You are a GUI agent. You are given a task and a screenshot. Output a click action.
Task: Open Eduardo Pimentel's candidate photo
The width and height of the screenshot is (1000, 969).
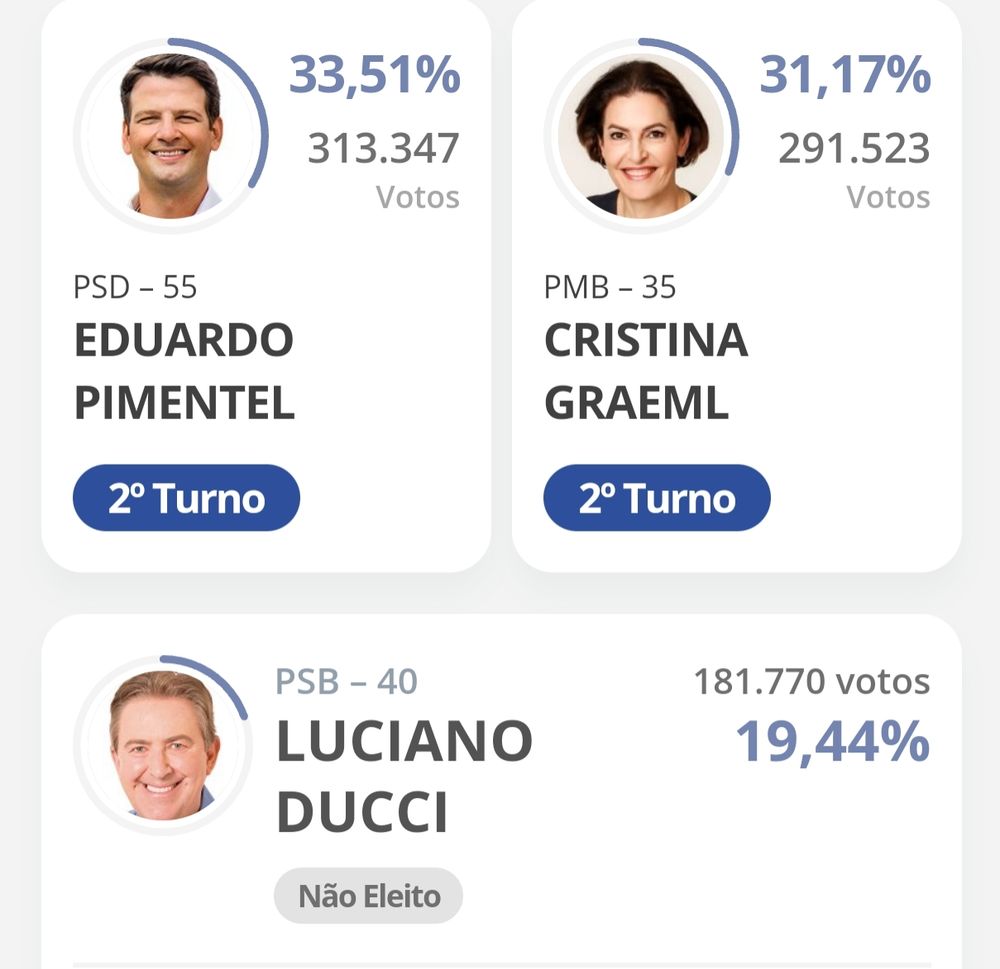point(170,135)
